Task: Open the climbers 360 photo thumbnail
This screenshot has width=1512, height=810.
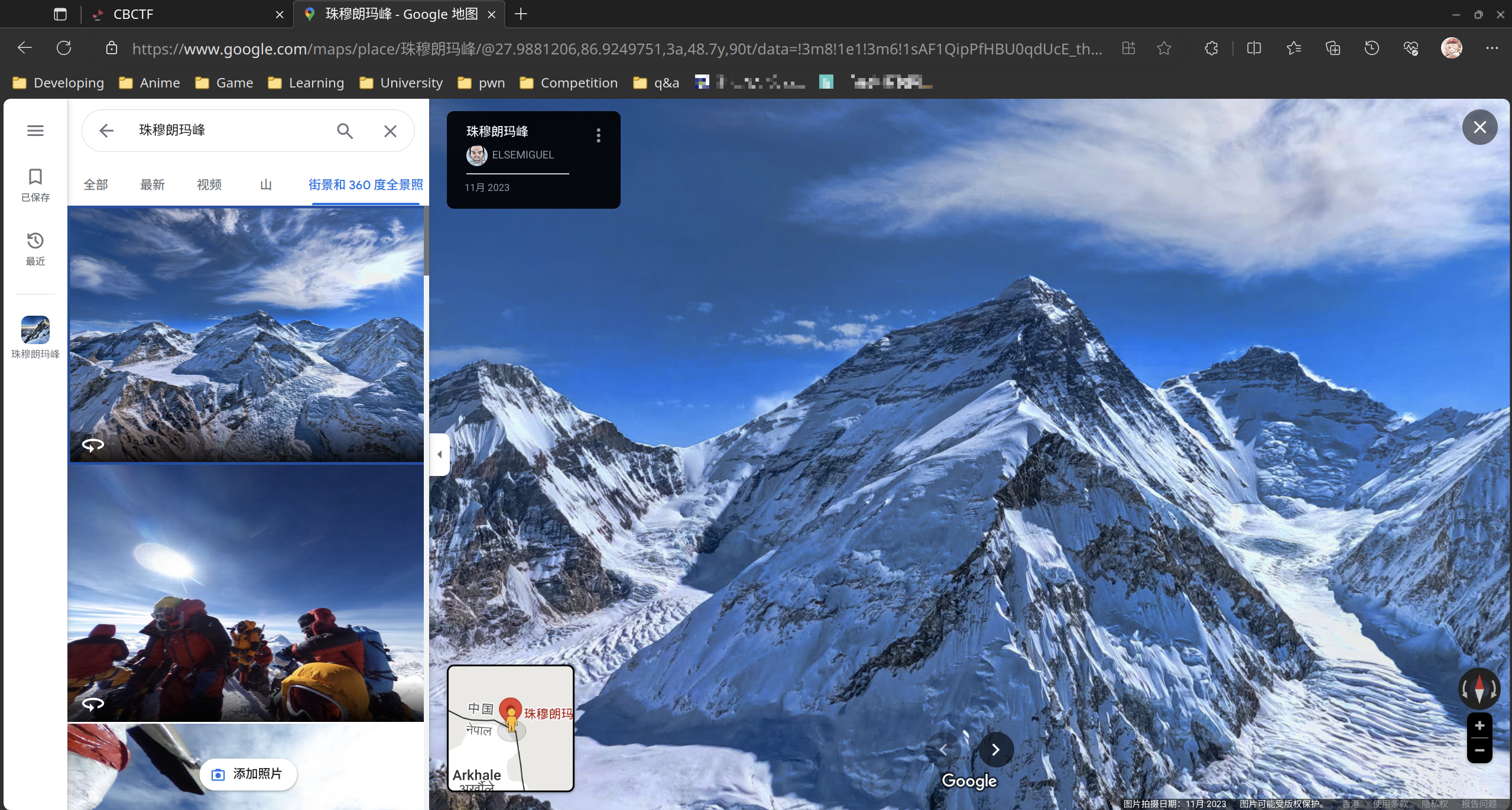Action: tap(245, 593)
